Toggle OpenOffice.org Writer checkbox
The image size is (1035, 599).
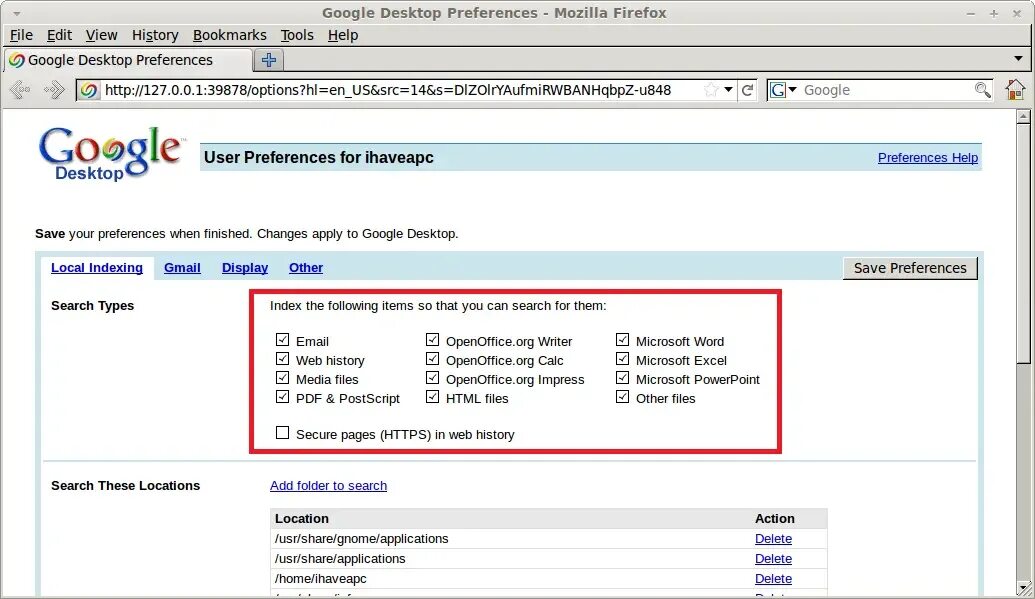[432, 339]
